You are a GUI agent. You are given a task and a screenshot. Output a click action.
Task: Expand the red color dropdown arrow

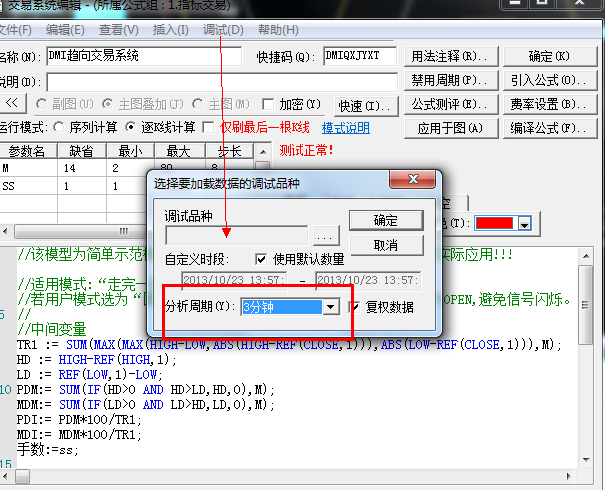click(523, 224)
